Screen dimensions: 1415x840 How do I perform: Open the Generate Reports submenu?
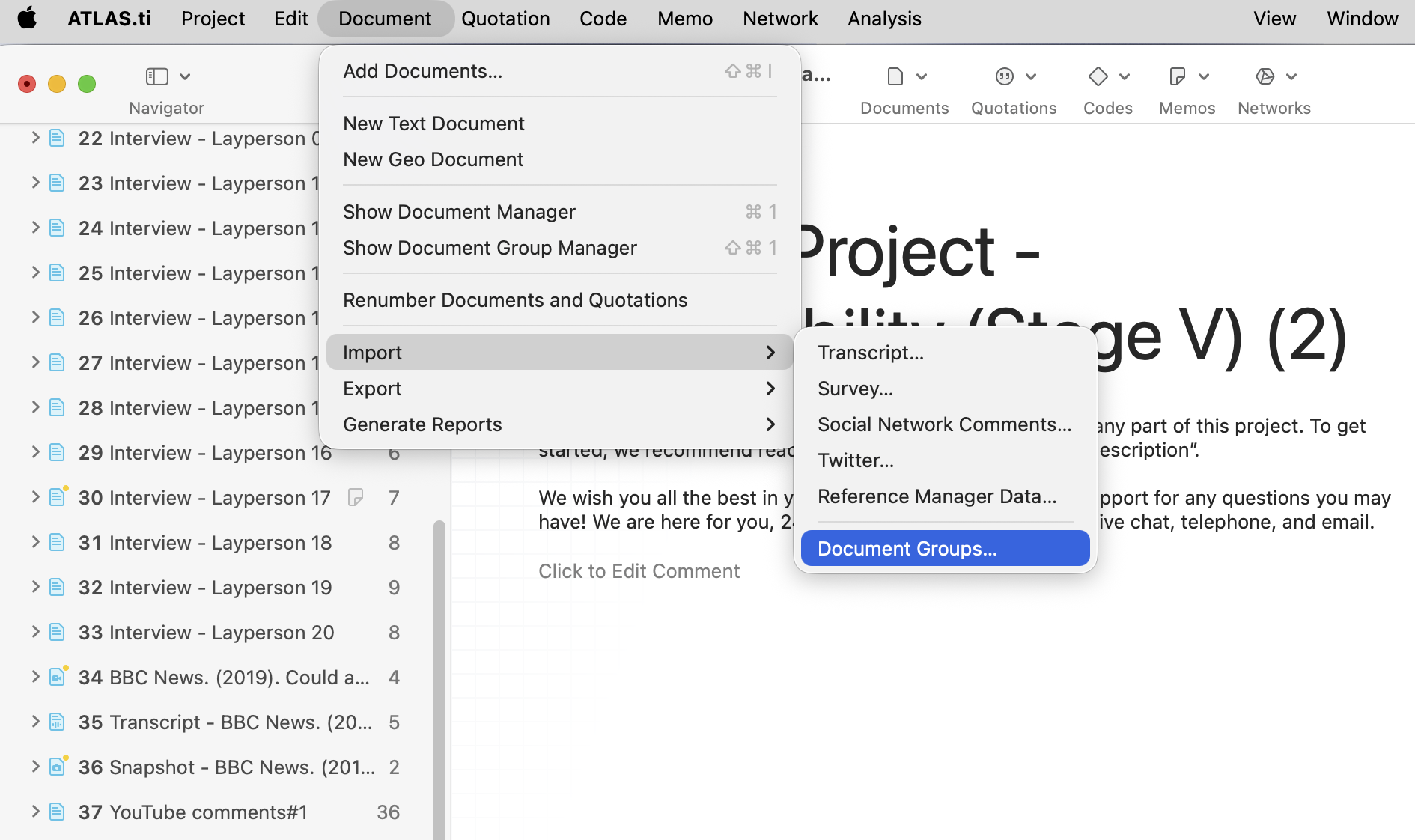[560, 424]
